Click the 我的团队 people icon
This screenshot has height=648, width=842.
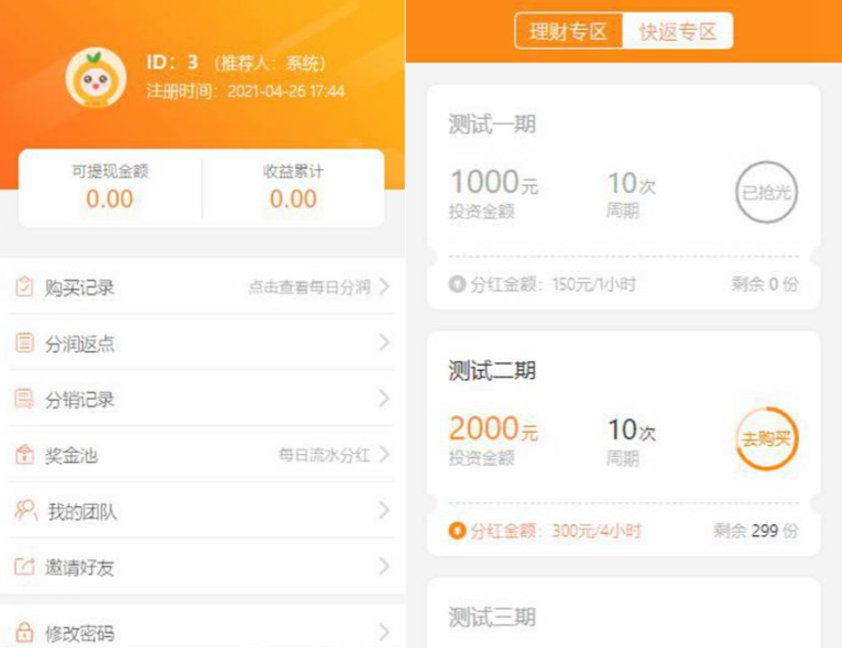click(26, 510)
